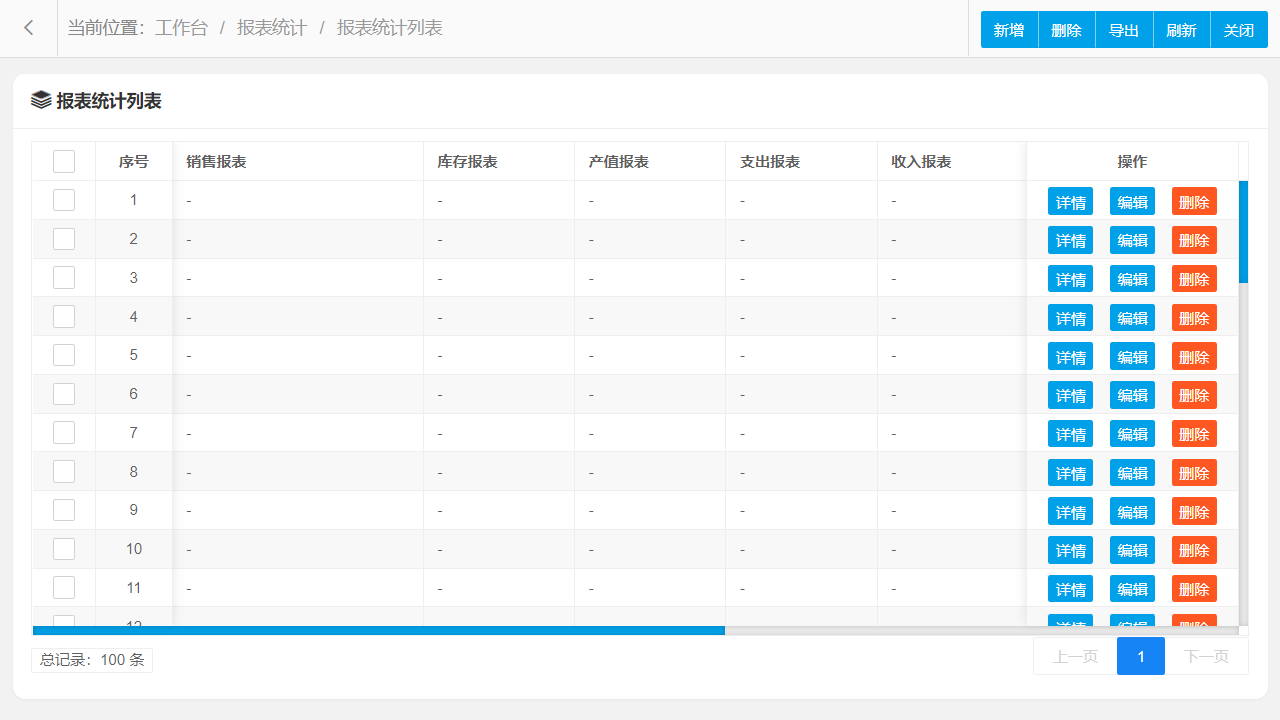Click the back arrow icon
Screen dimensions: 1280x720
[29, 28]
